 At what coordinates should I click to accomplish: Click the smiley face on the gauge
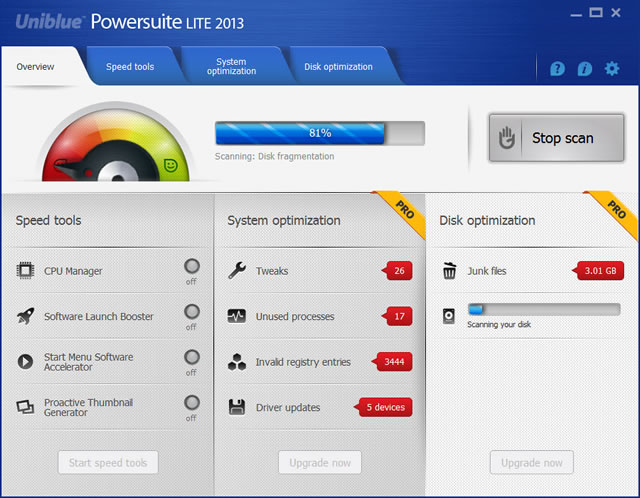click(171, 165)
